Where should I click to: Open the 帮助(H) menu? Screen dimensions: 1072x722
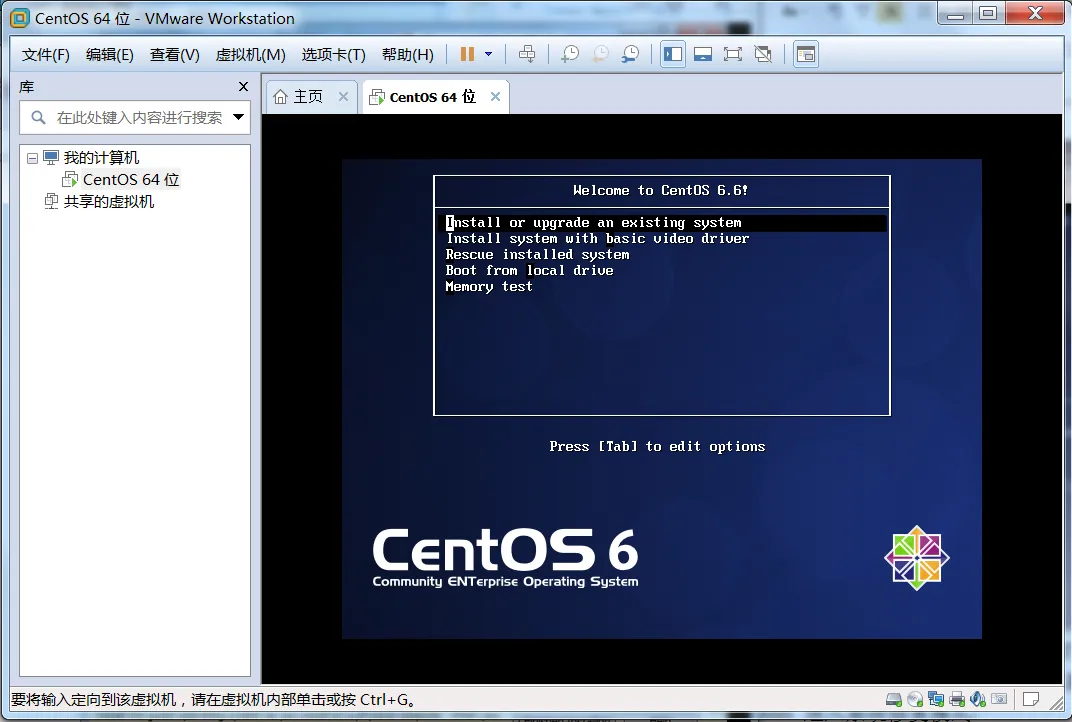[x=407, y=55]
